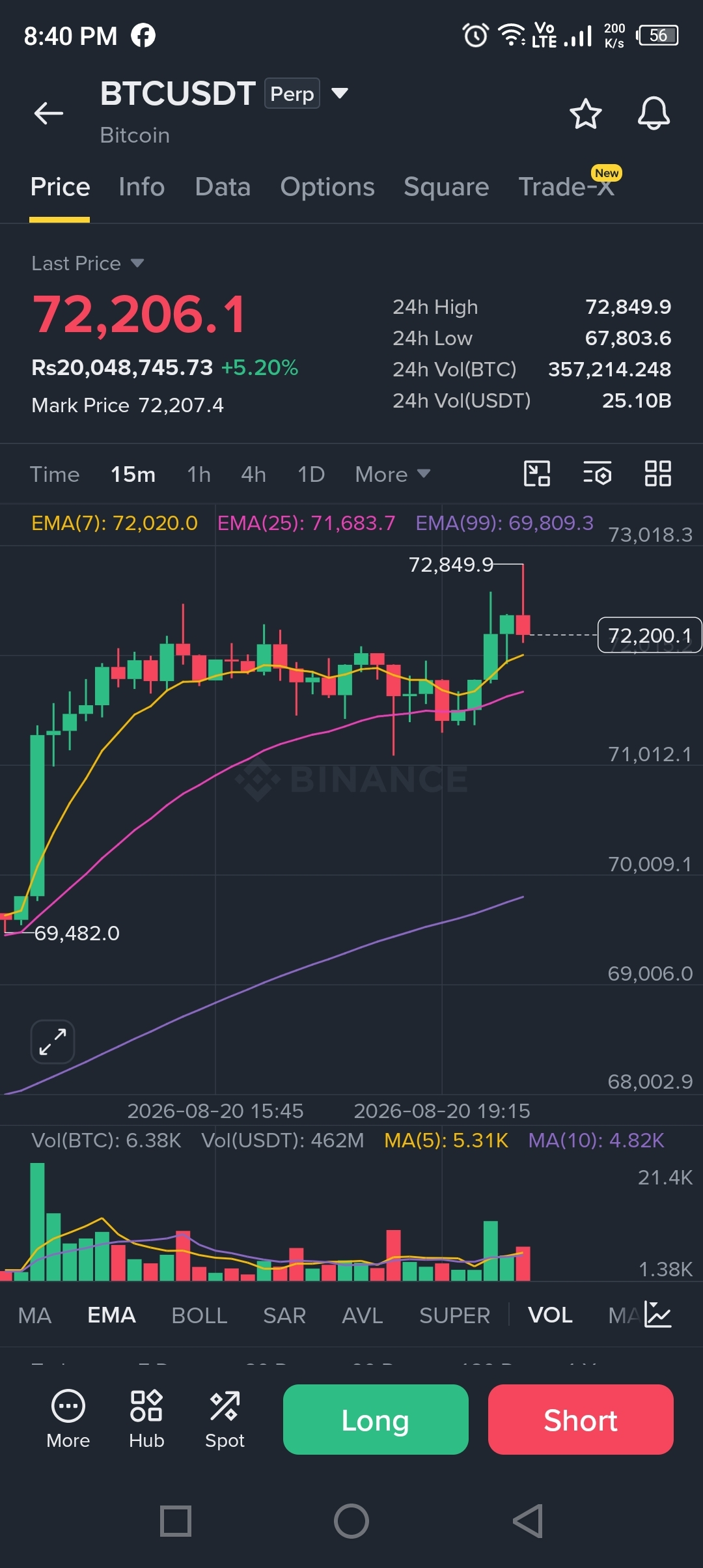The height and width of the screenshot is (1568, 703).
Task: Expand the BTCUSDT Perp pair dropdown arrow
Action: click(x=340, y=93)
